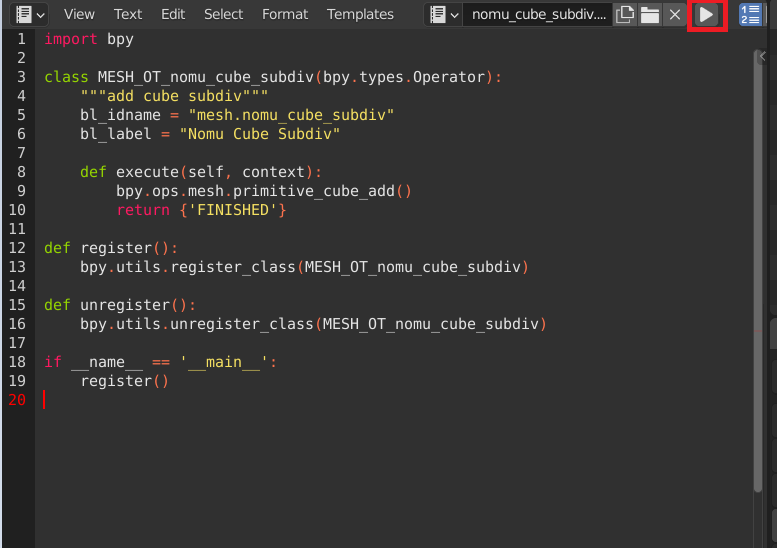The width and height of the screenshot is (777, 548).
Task: Click on 'def register' in line 12
Action: click(98, 248)
